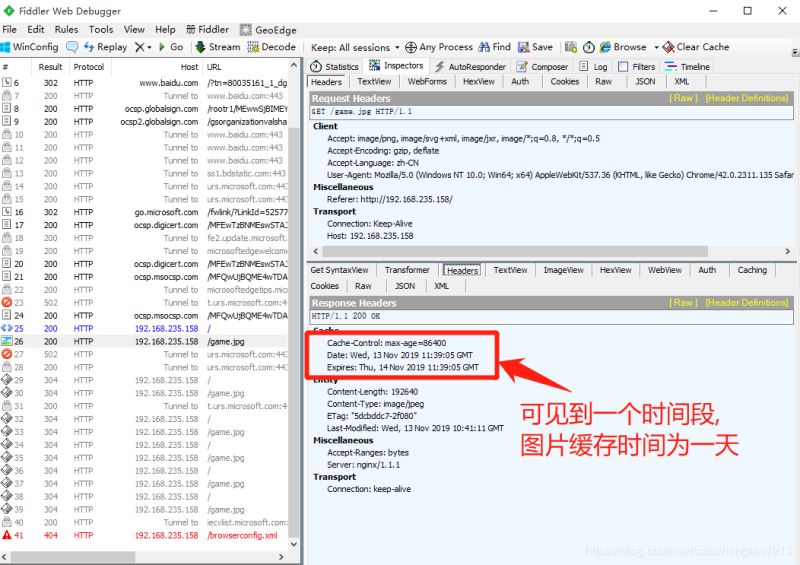
Task: Click the comment speech bubble icon
Action: coord(73,47)
